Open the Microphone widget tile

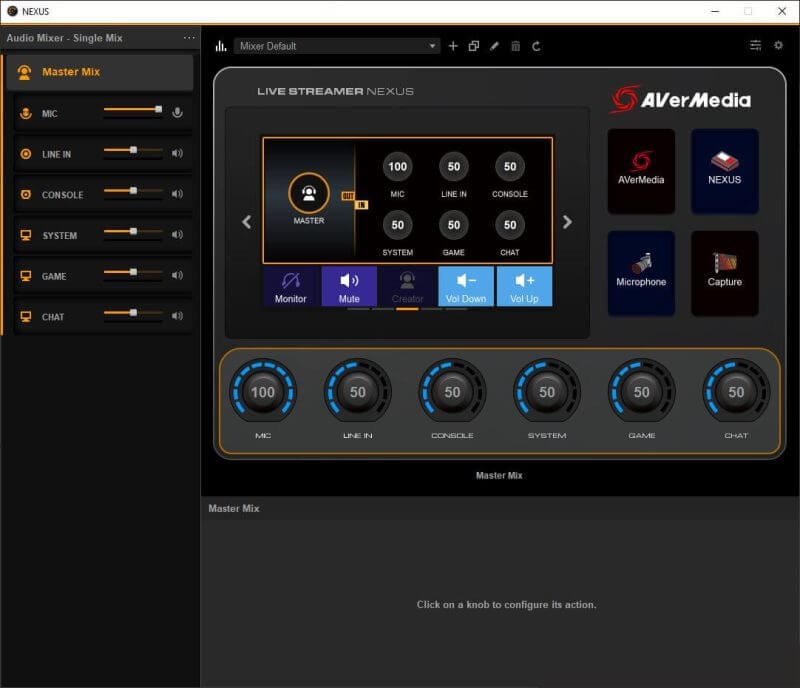[x=641, y=272]
